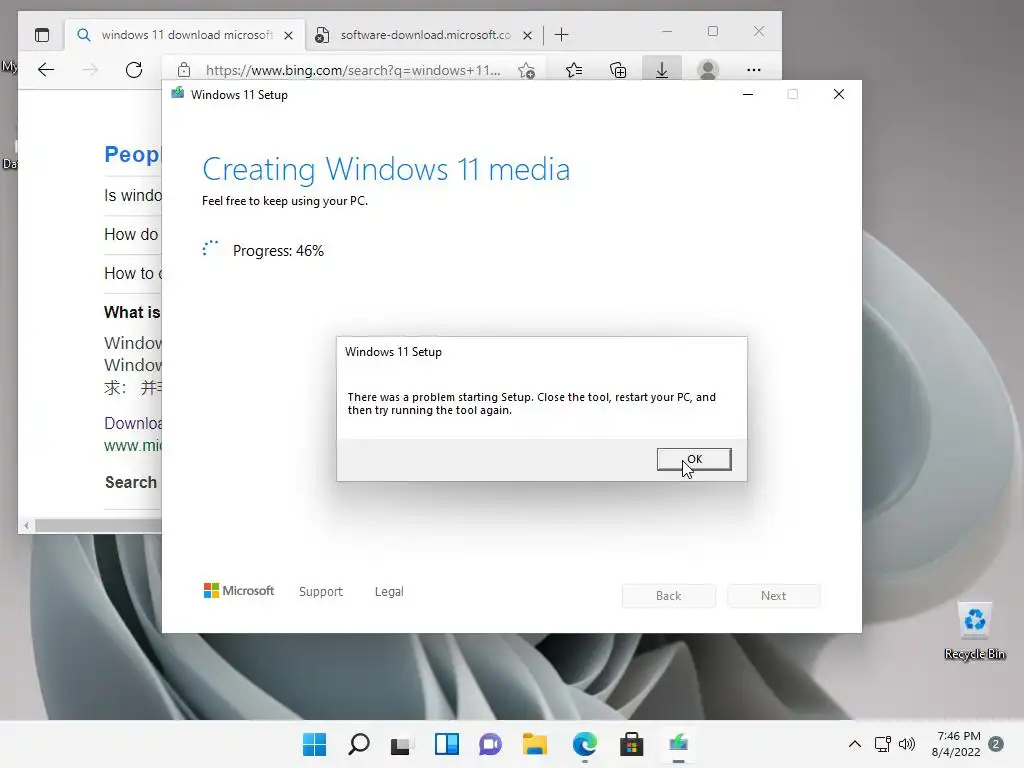Image resolution: width=1024 pixels, height=768 pixels.
Task: Open a new Edge tab
Action: [x=562, y=35]
